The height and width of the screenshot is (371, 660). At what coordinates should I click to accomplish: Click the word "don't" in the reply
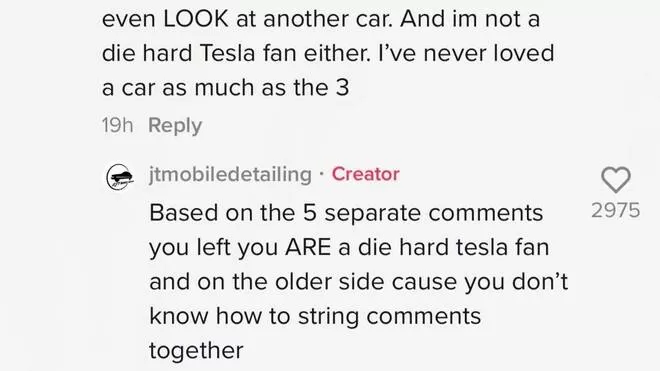(540, 282)
